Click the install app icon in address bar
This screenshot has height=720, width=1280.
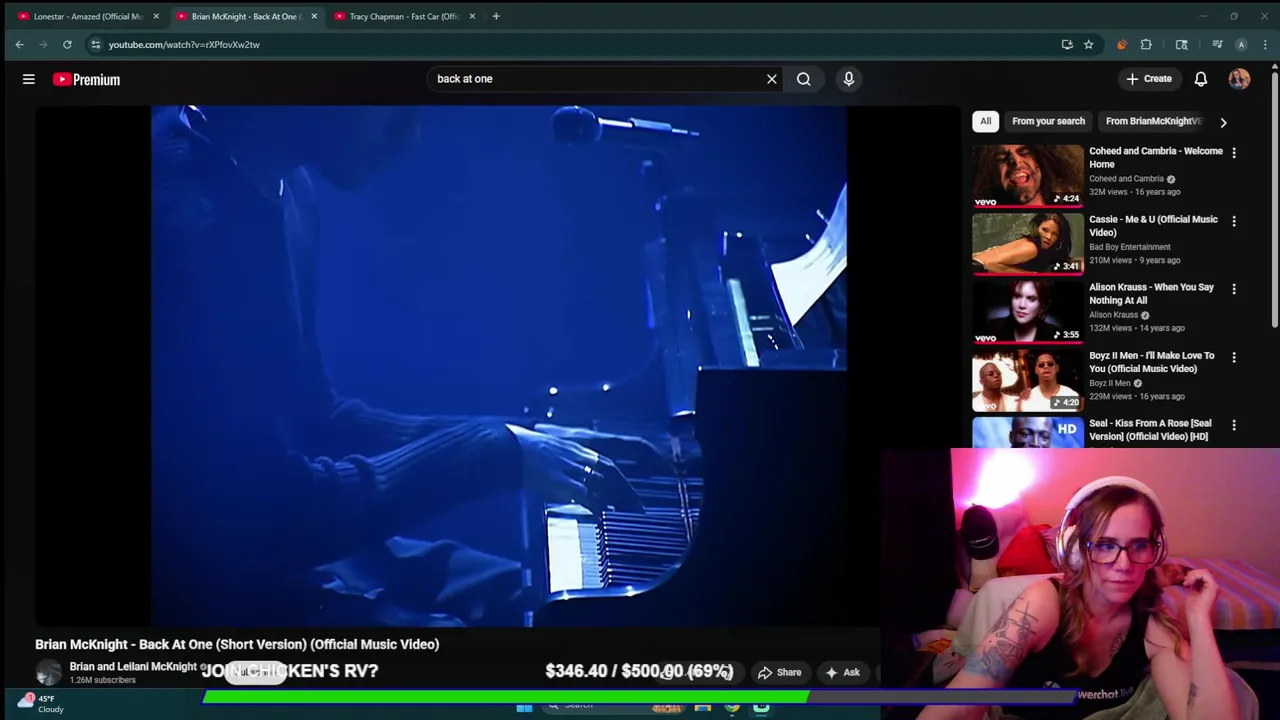tap(1067, 44)
